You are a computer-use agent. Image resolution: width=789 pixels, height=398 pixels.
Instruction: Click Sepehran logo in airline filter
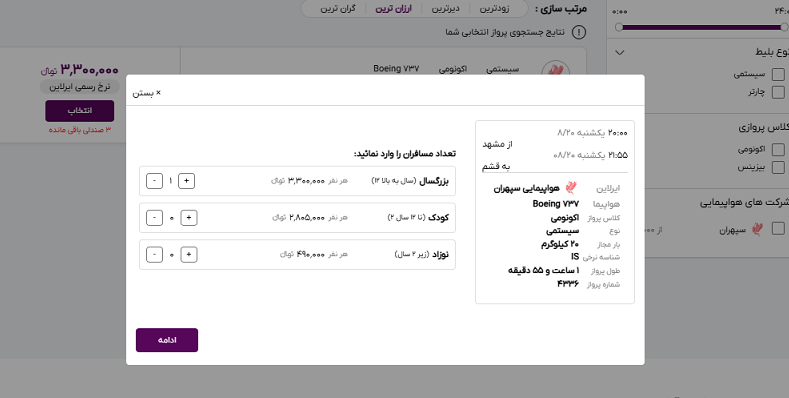click(x=757, y=229)
